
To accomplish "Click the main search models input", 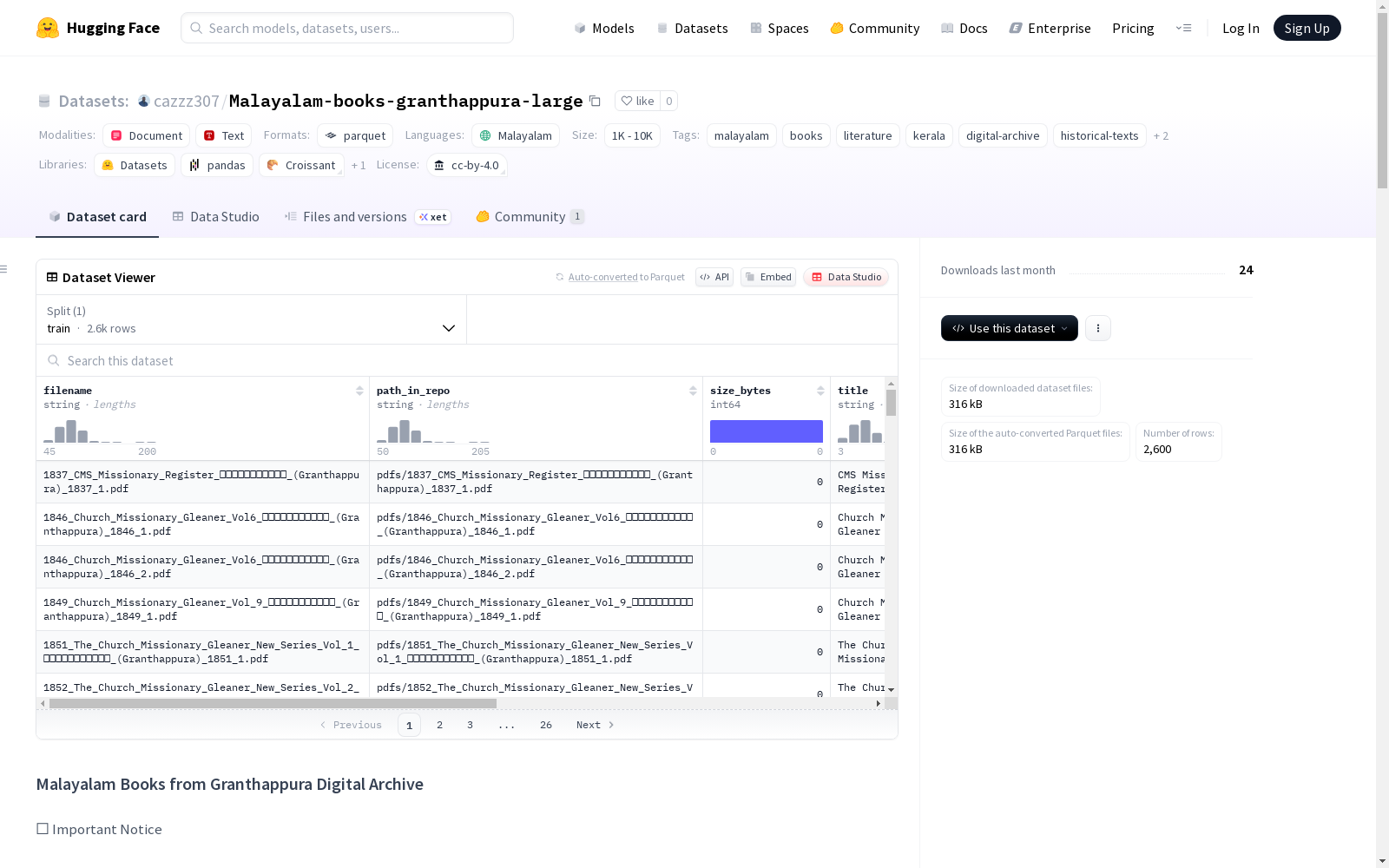I will tap(347, 28).
